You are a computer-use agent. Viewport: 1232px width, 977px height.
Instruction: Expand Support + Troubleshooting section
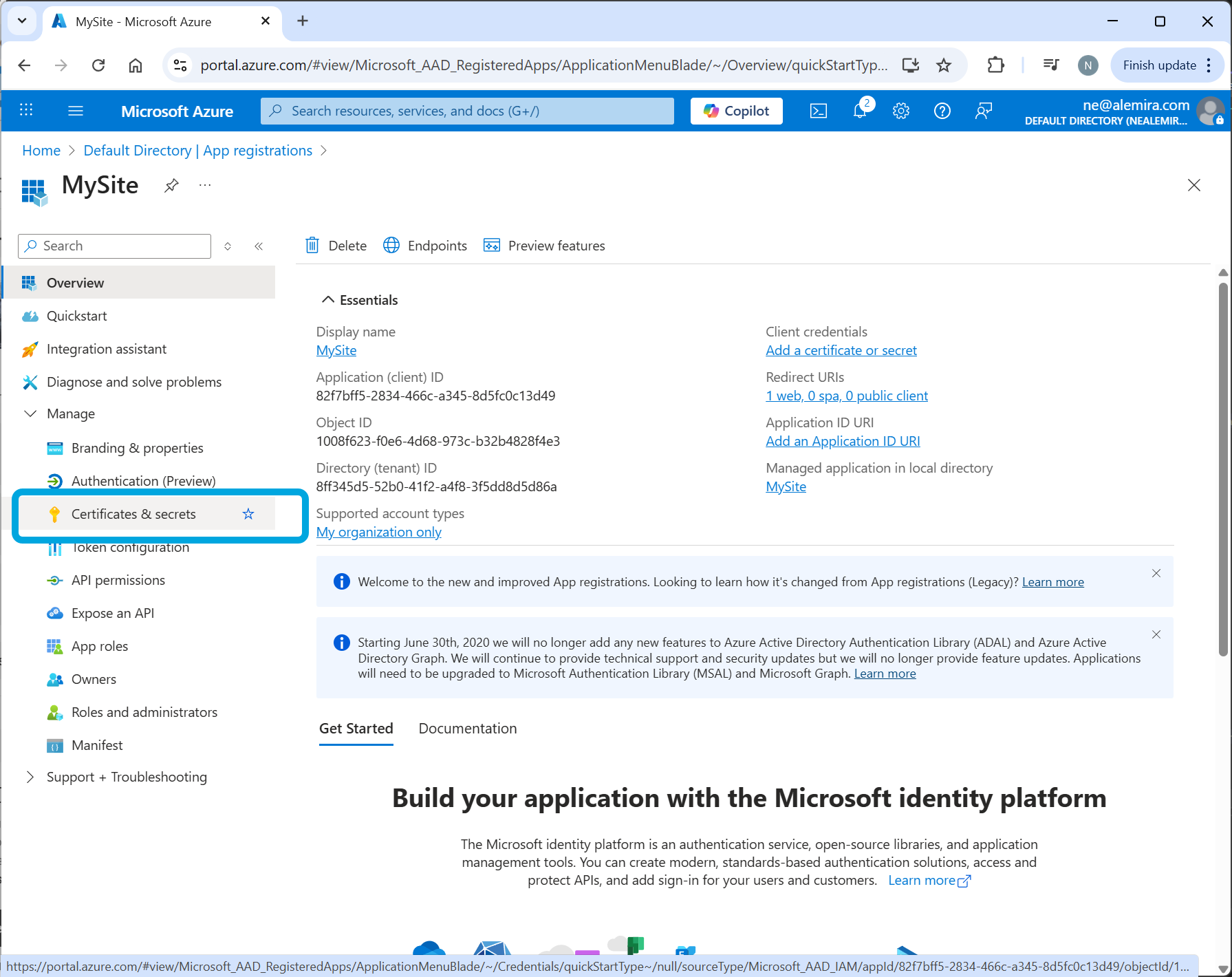(30, 777)
